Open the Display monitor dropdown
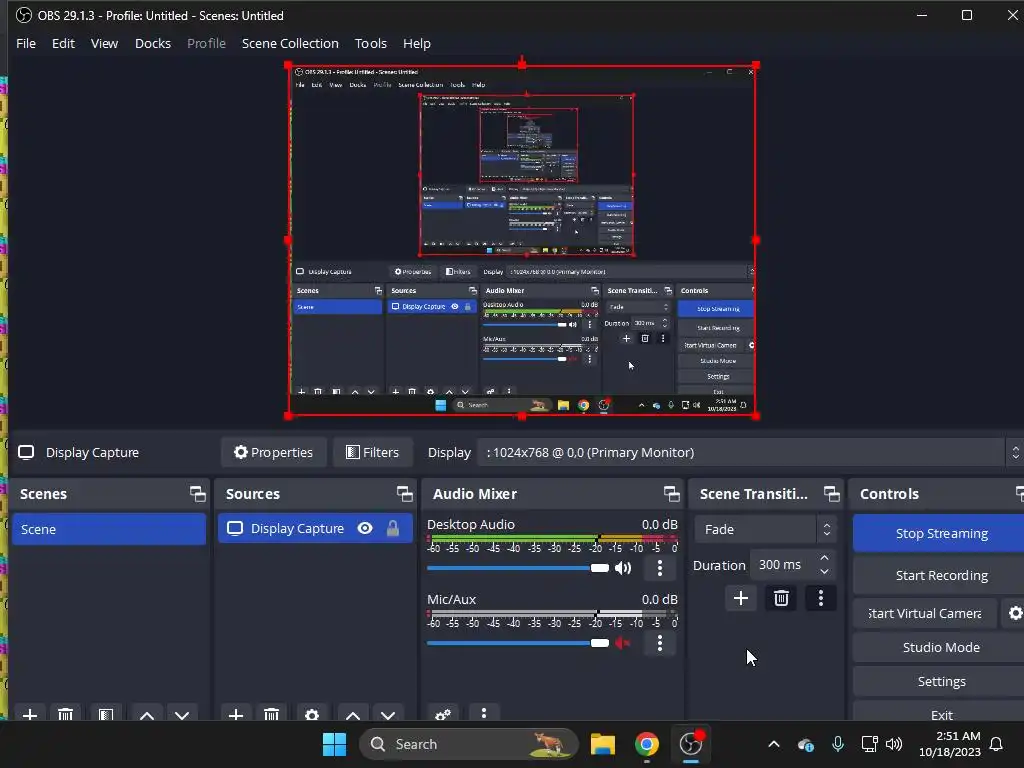The height and width of the screenshot is (768, 1024). pyautogui.click(x=751, y=452)
